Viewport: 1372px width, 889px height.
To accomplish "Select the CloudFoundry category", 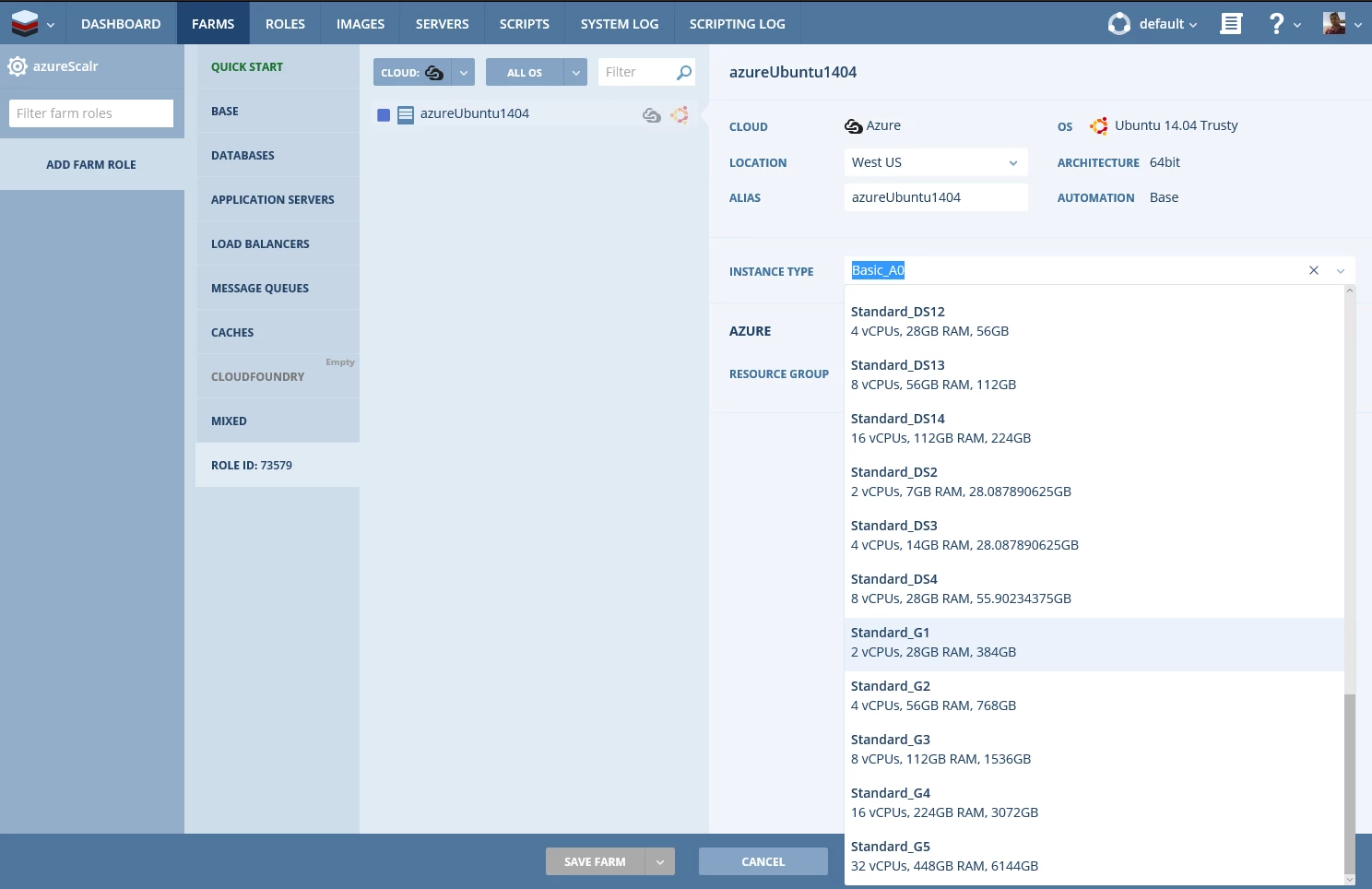I will pos(278,376).
